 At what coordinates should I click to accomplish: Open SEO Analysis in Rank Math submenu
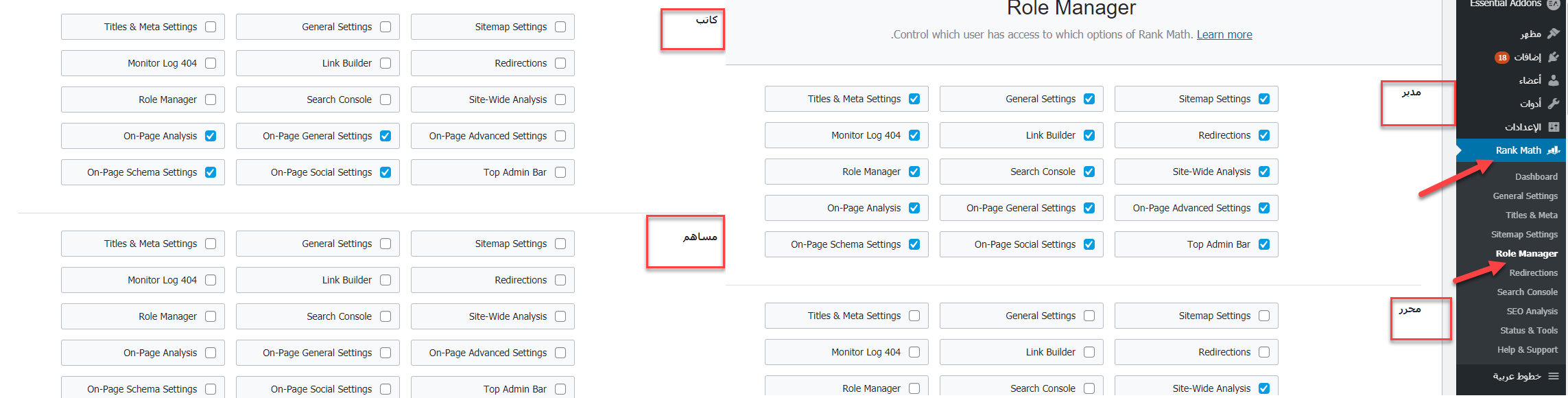pyautogui.click(x=1532, y=311)
